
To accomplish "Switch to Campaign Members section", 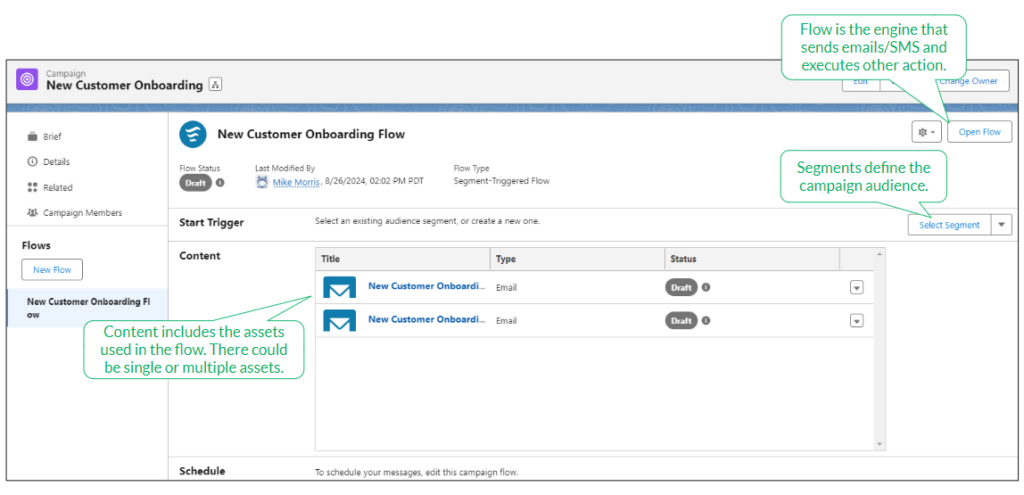I will tap(82, 213).
